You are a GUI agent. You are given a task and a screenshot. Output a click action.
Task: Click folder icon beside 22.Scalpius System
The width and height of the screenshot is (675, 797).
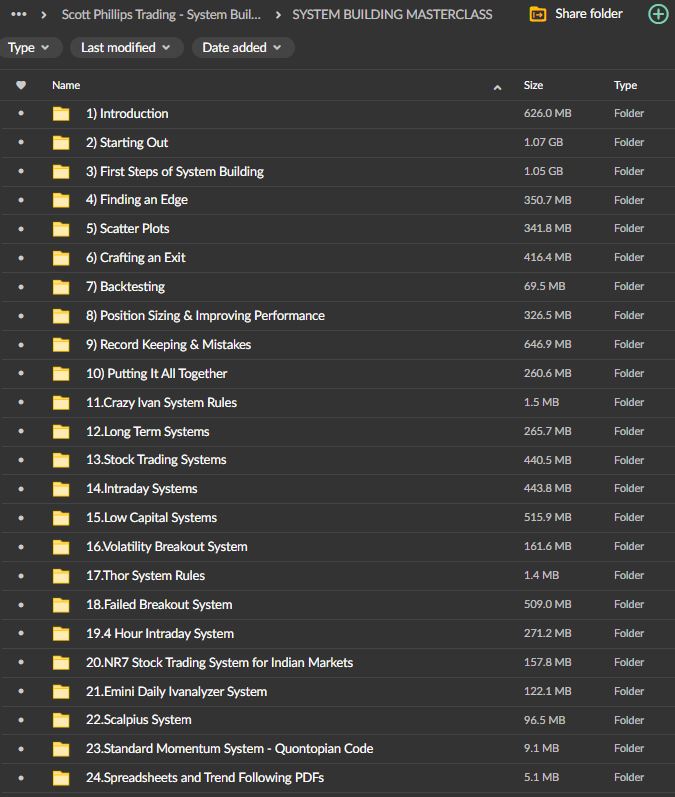62,720
